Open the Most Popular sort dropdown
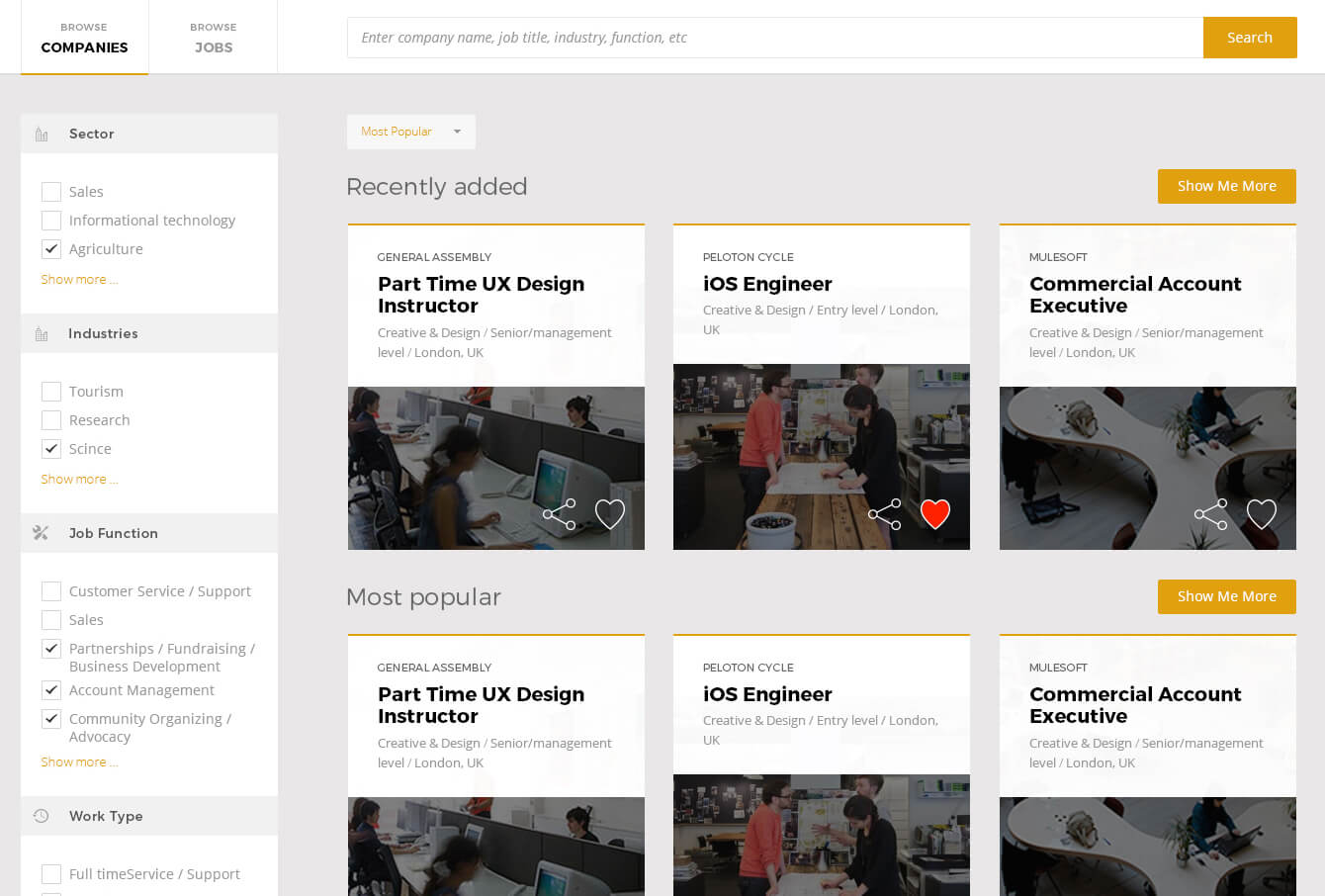 click(411, 132)
